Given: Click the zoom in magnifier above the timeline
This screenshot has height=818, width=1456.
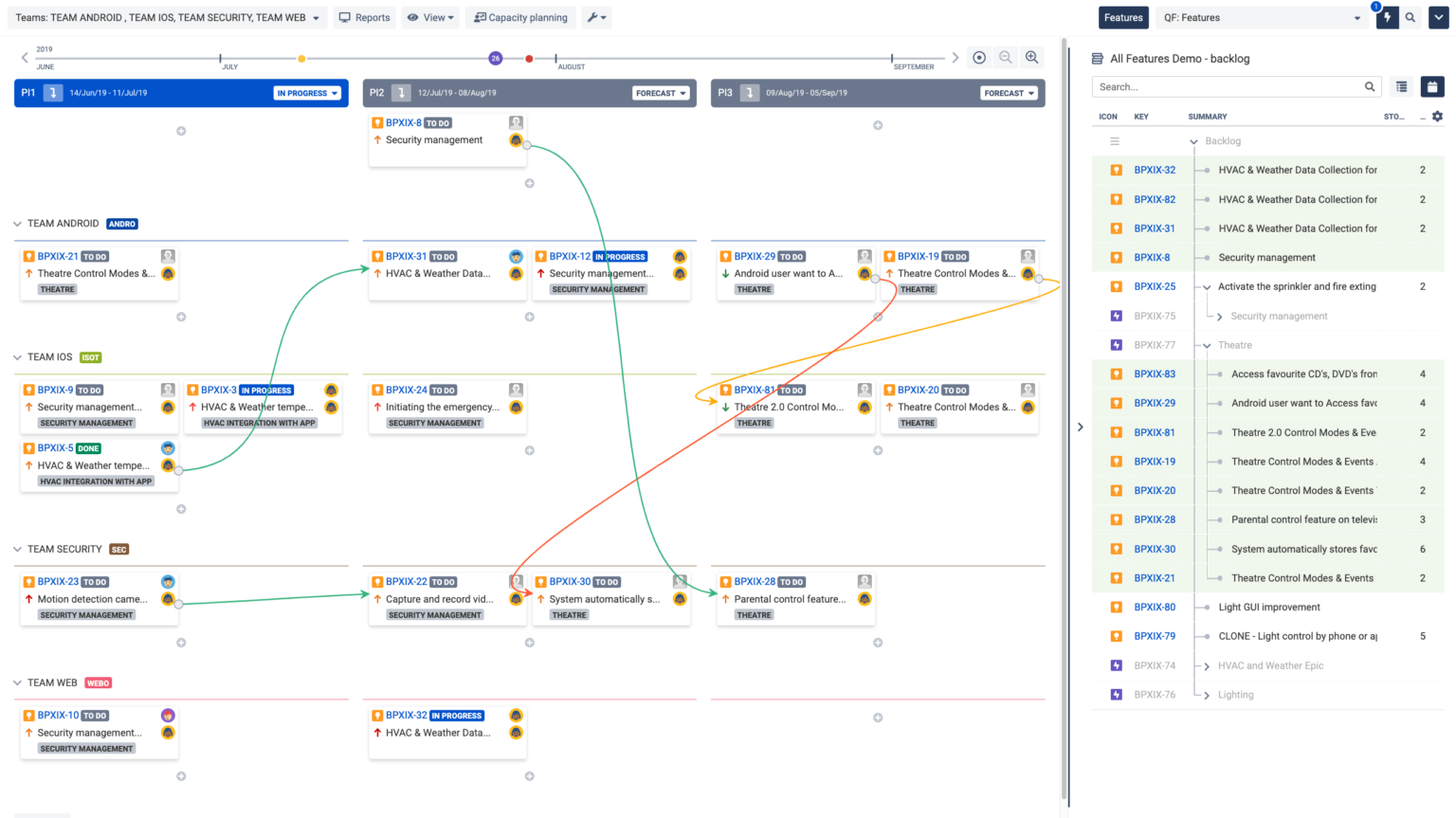Looking at the screenshot, I should (1032, 57).
